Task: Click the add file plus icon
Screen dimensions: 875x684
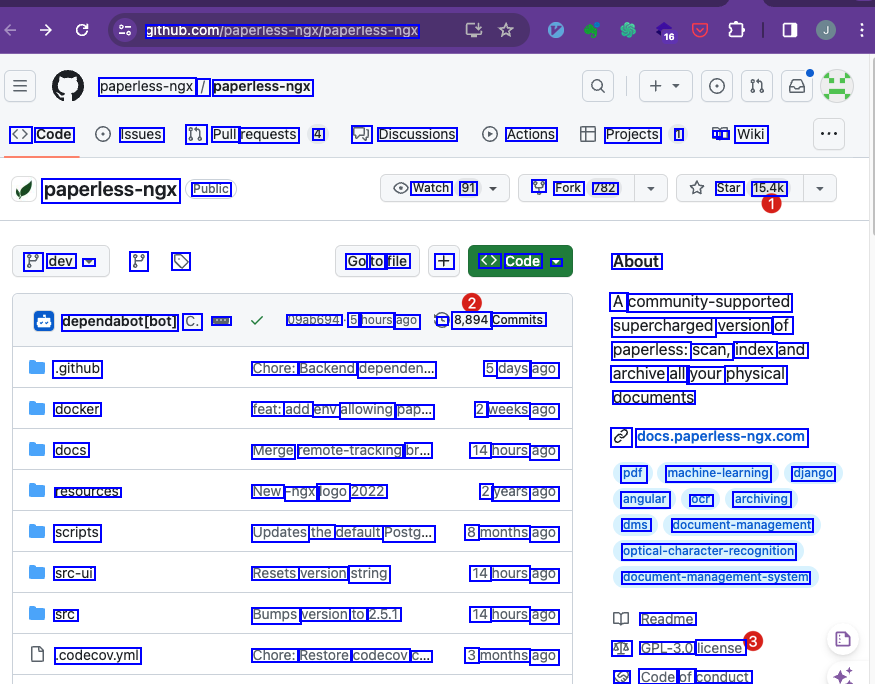Action: pos(444,261)
